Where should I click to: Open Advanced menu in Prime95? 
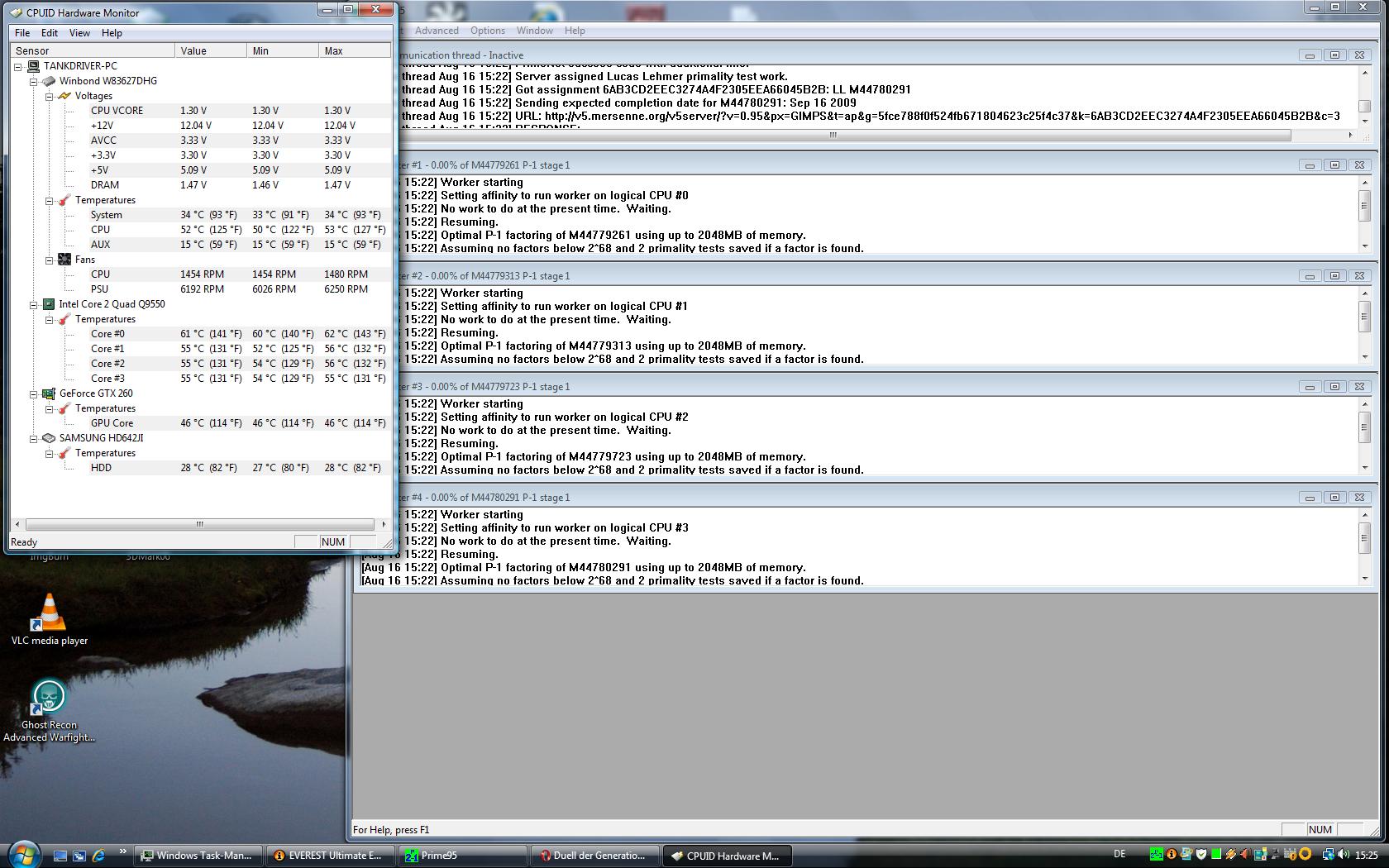(x=437, y=31)
